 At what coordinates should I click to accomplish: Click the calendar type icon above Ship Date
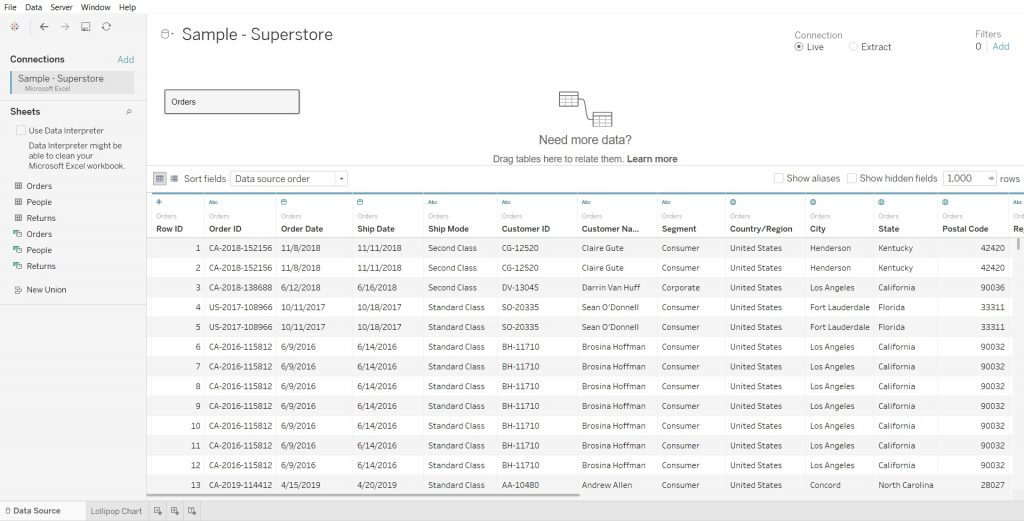(x=360, y=202)
